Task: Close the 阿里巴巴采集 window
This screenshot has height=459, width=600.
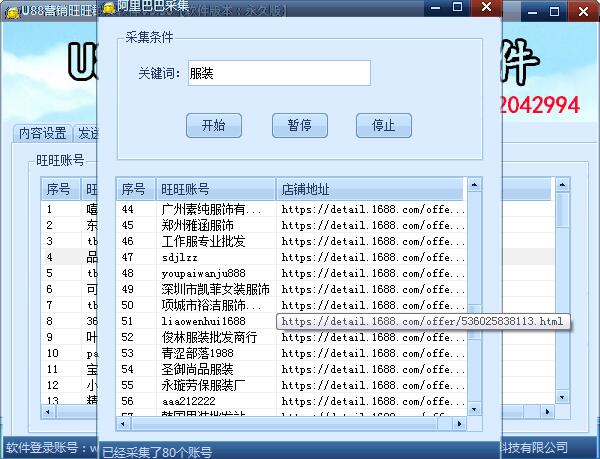Action: point(486,7)
